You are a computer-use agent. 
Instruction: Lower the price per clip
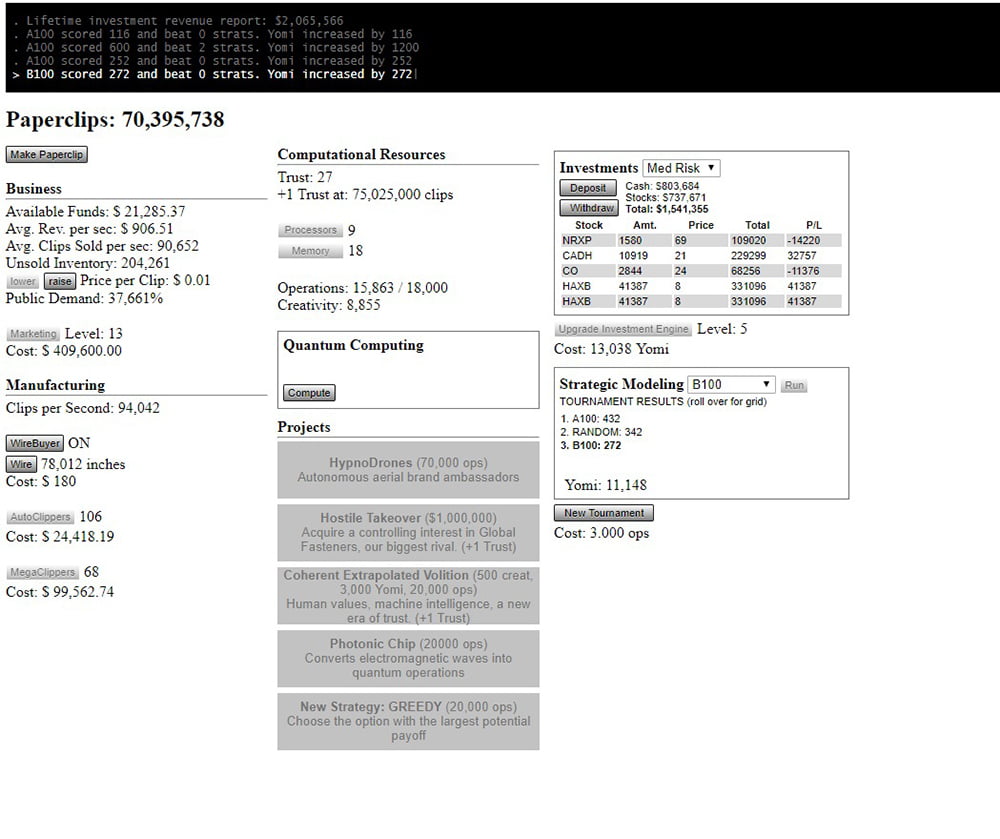pos(22,282)
